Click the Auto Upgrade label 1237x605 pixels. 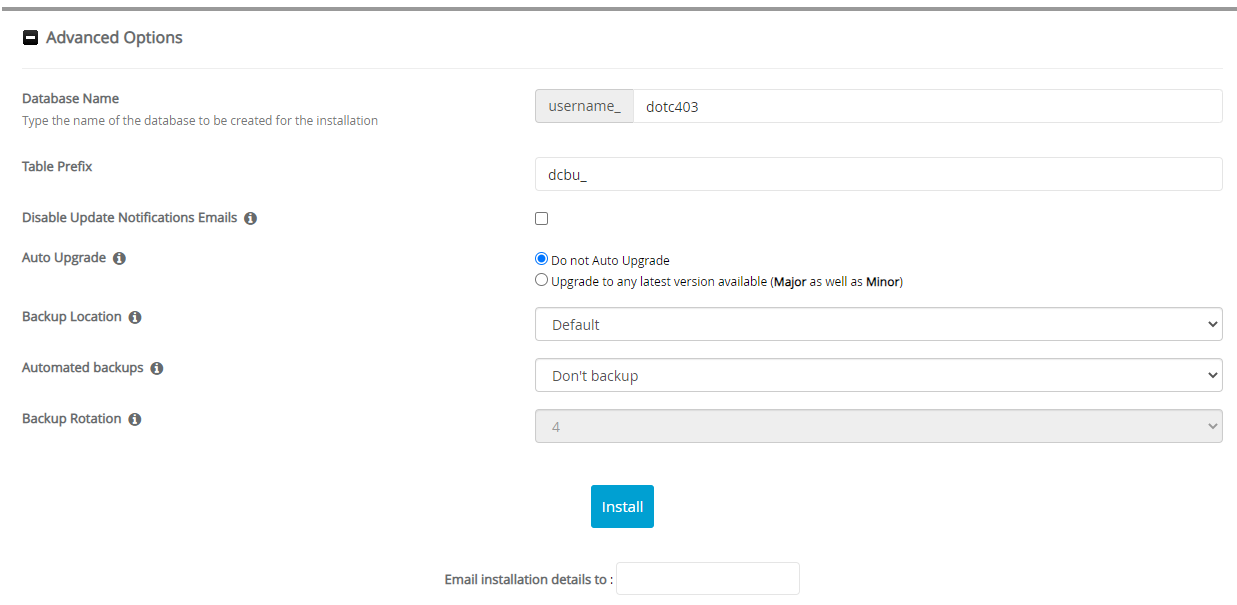tap(65, 257)
